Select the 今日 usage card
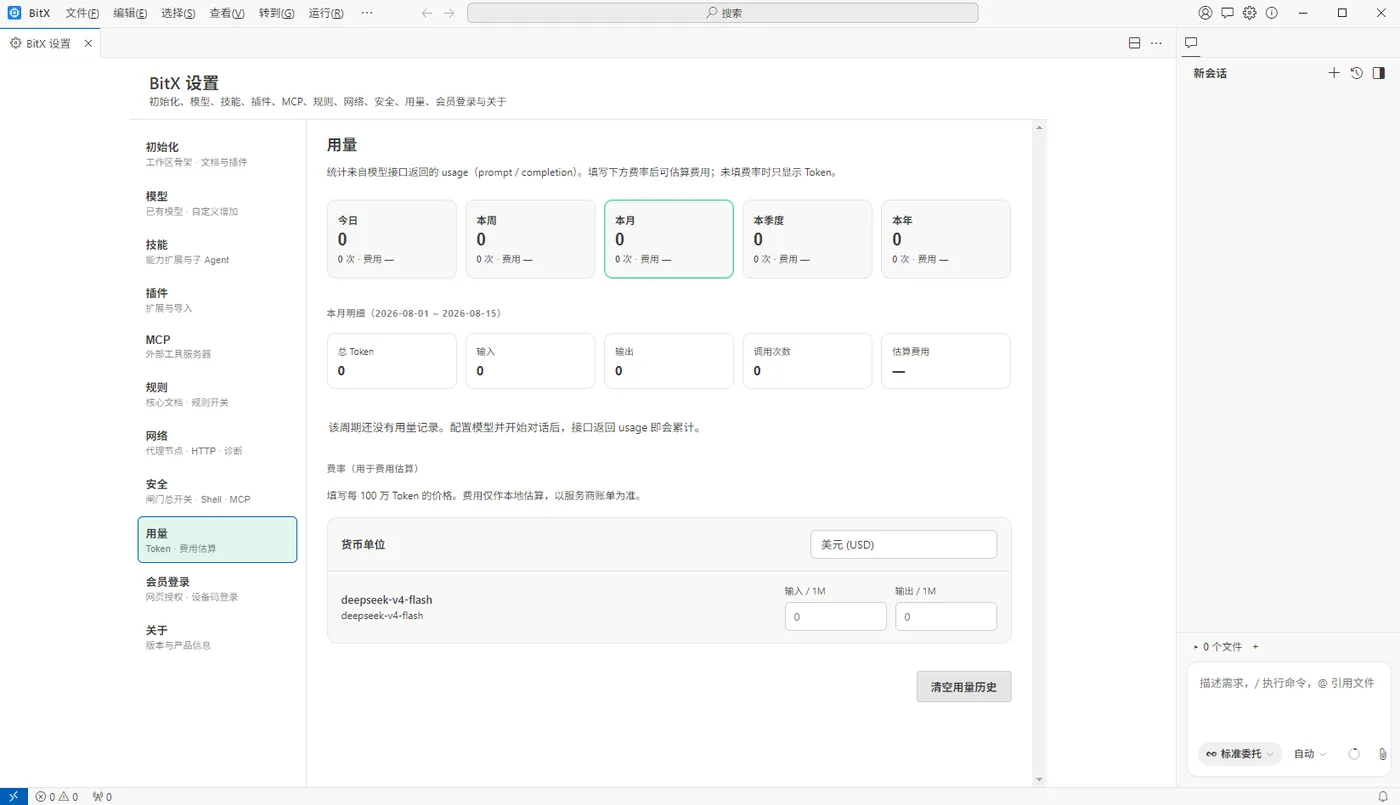 coord(392,239)
